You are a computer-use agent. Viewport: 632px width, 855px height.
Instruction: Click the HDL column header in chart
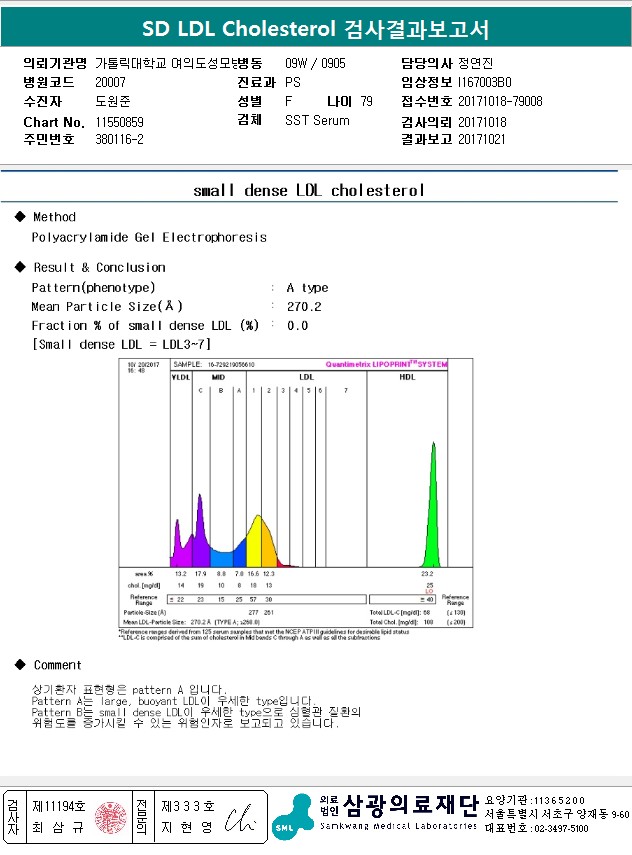pyautogui.click(x=407, y=377)
